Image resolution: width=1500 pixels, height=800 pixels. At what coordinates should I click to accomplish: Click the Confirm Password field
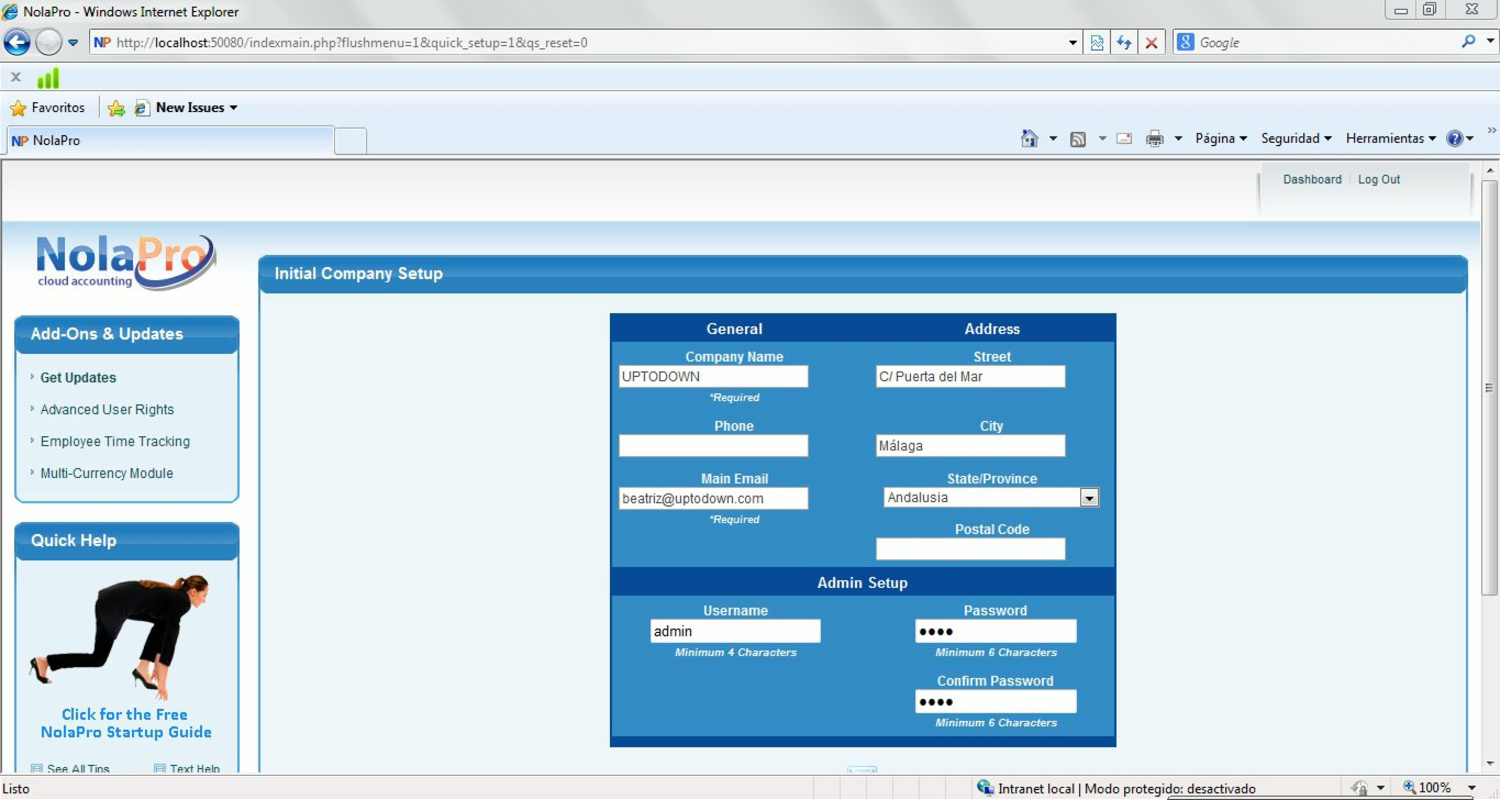pos(996,702)
